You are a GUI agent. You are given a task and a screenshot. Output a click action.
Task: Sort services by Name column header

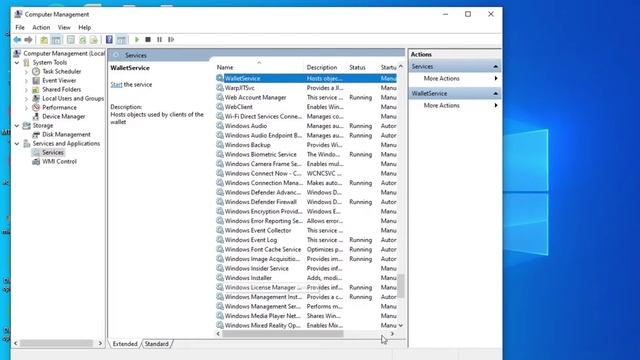(259, 67)
